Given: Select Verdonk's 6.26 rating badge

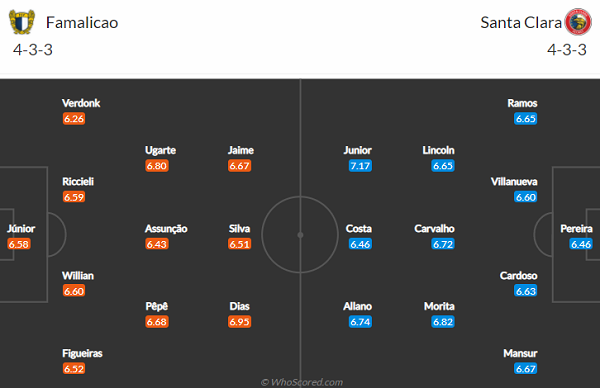Looking at the screenshot, I should (x=74, y=119).
